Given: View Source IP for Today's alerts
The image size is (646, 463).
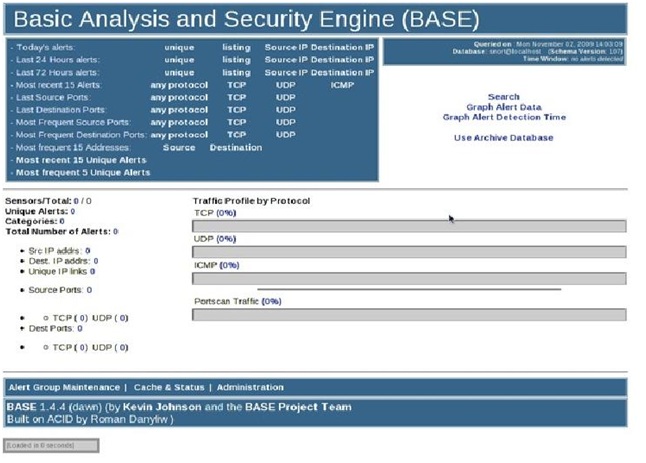Looking at the screenshot, I should [x=286, y=47].
